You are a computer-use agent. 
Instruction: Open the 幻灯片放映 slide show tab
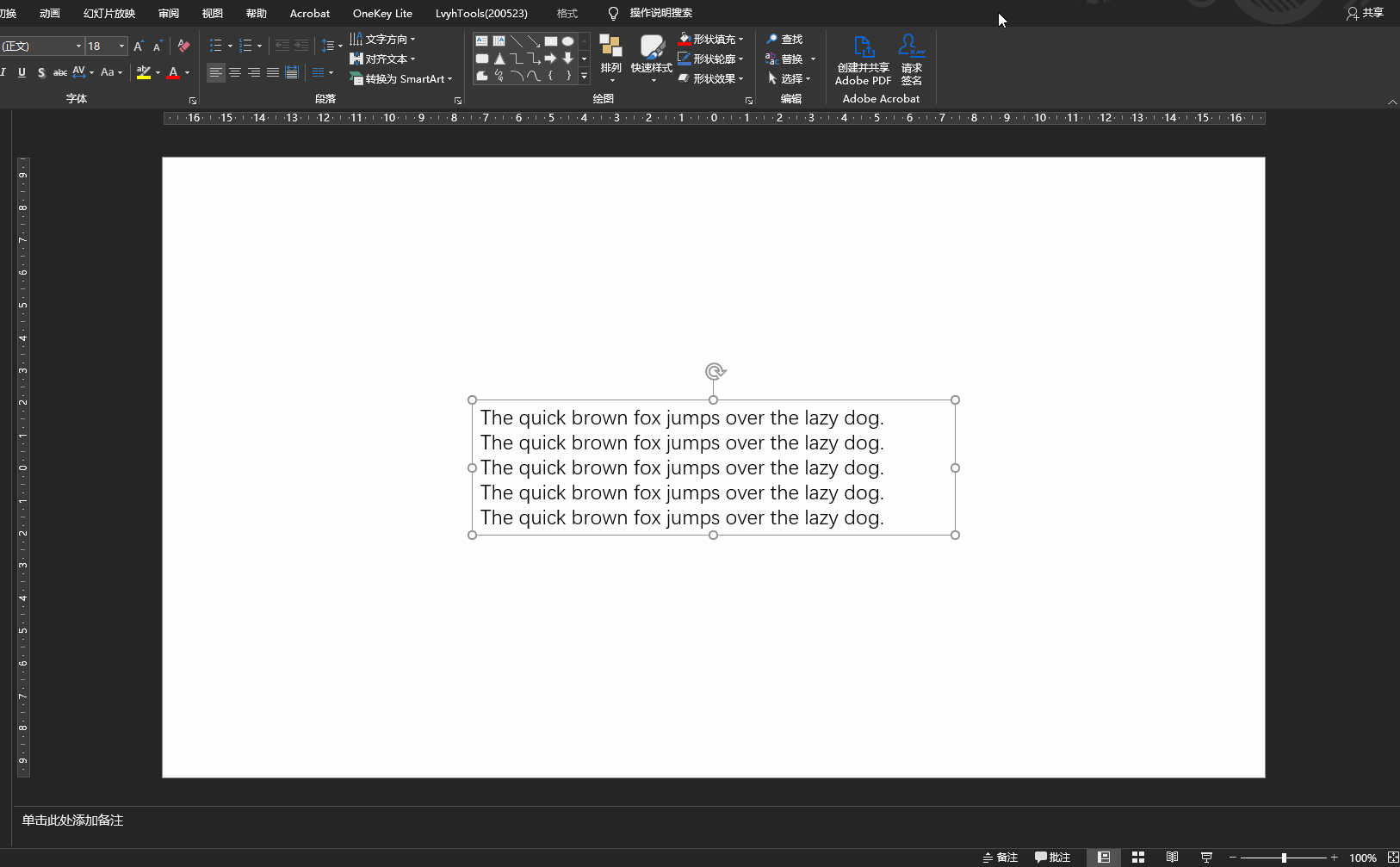(109, 13)
